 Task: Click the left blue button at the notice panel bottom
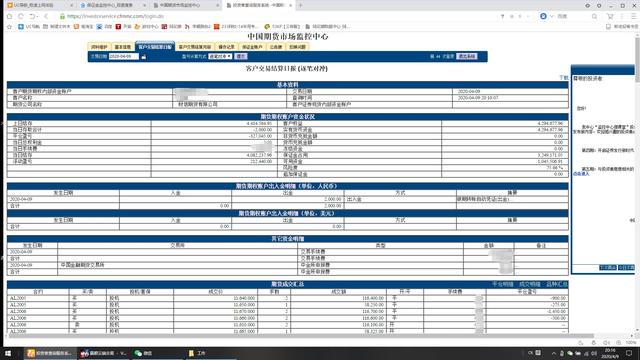point(608,267)
